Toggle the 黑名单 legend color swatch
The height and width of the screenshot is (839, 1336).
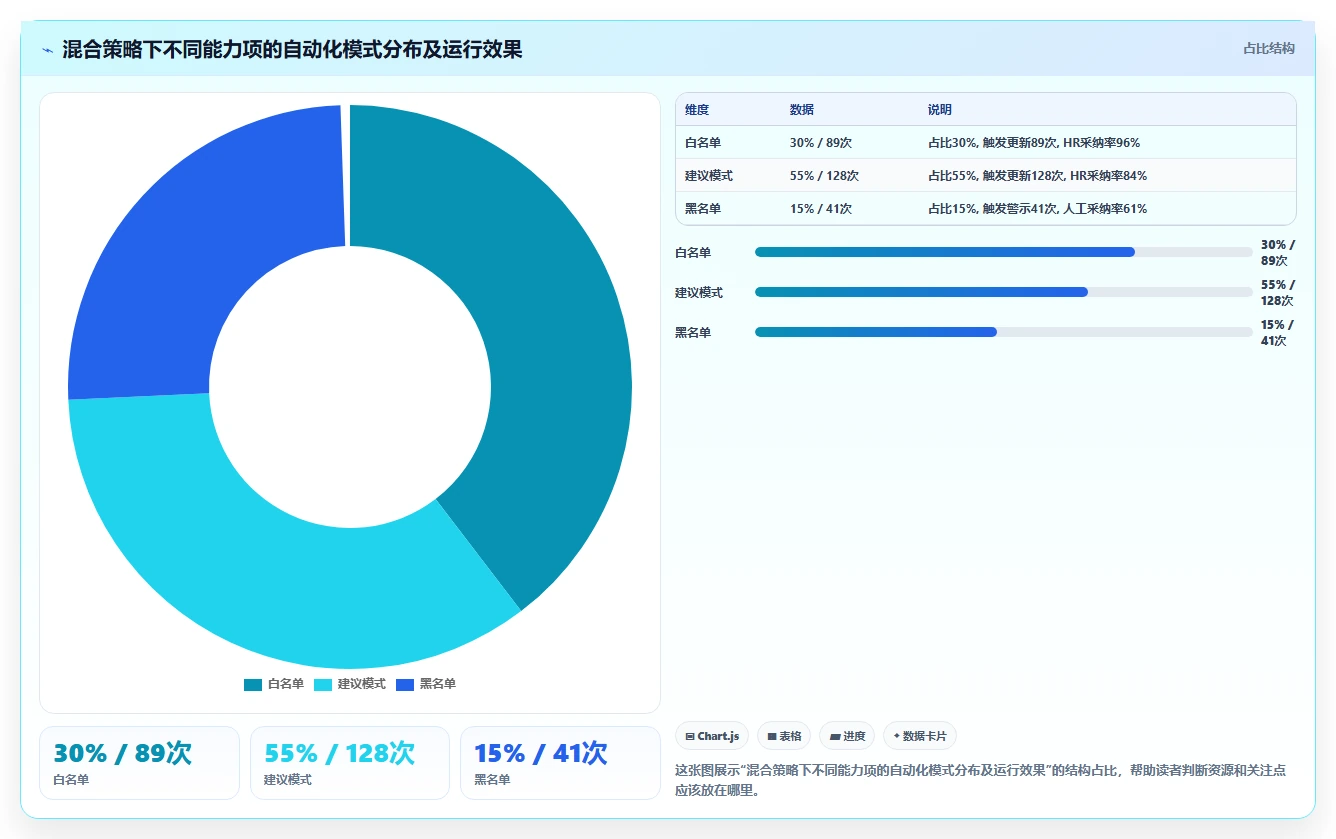tap(405, 684)
